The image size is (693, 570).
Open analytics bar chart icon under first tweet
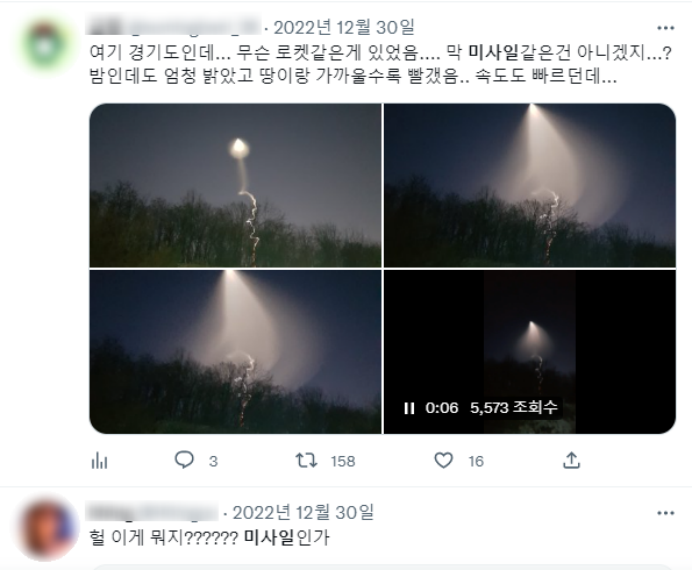tap(99, 461)
